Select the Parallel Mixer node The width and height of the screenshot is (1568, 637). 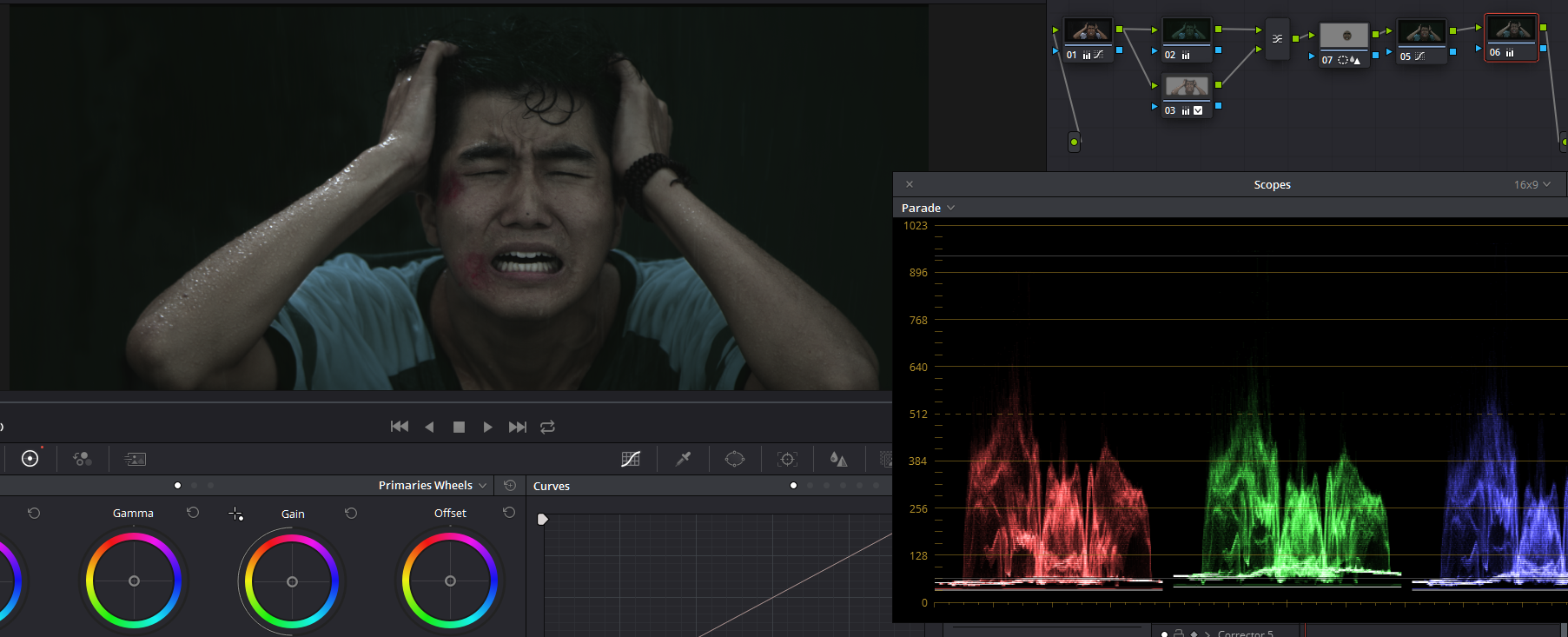[1277, 38]
